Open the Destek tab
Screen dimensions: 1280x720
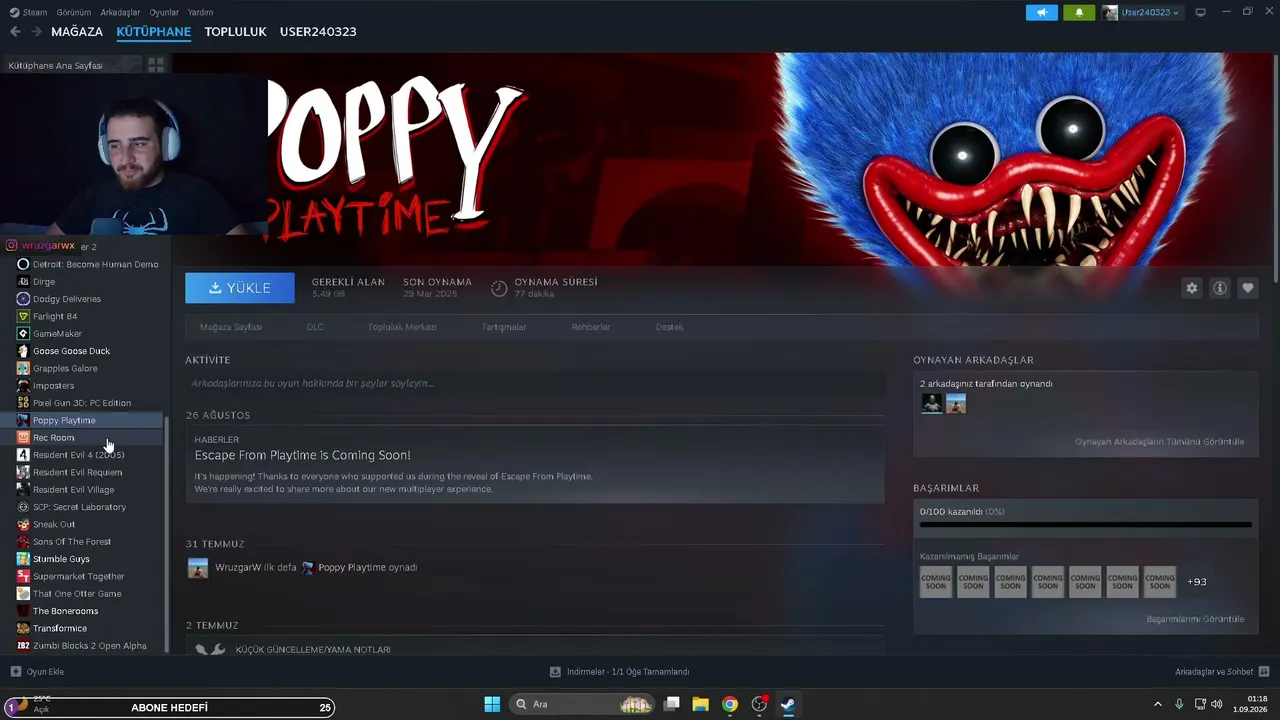(x=669, y=327)
